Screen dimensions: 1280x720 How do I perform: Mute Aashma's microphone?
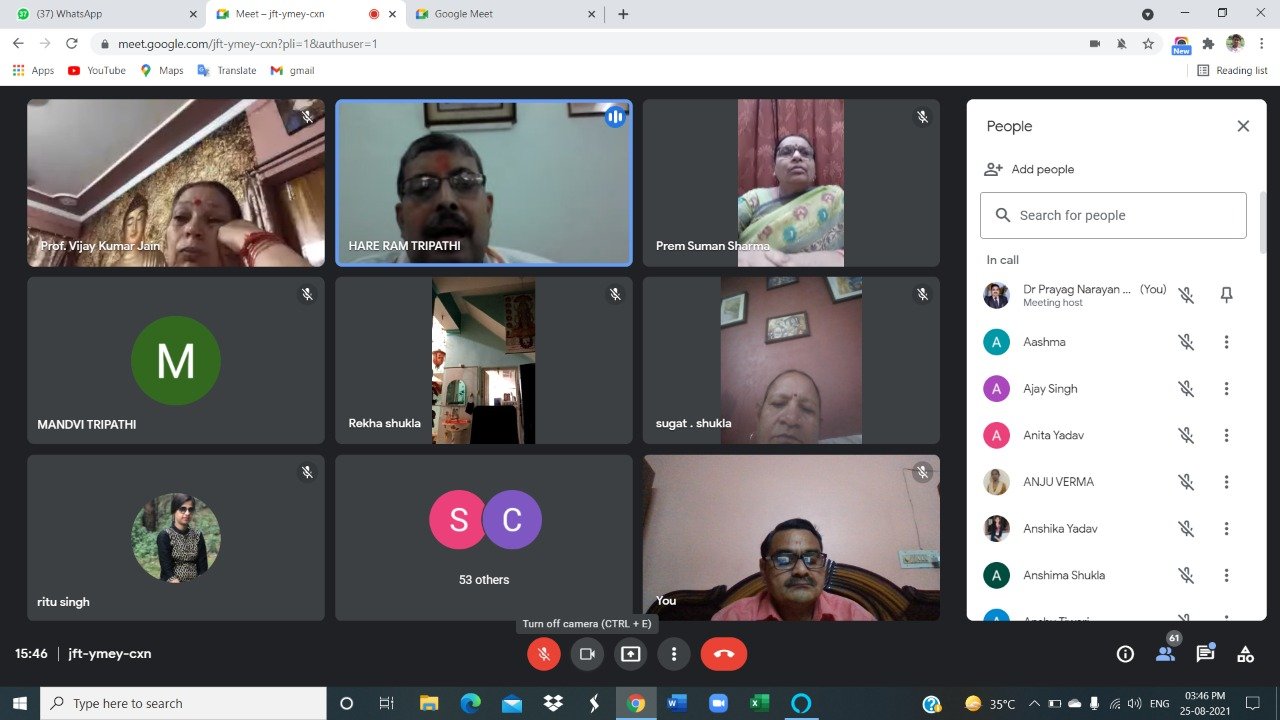(x=1186, y=342)
